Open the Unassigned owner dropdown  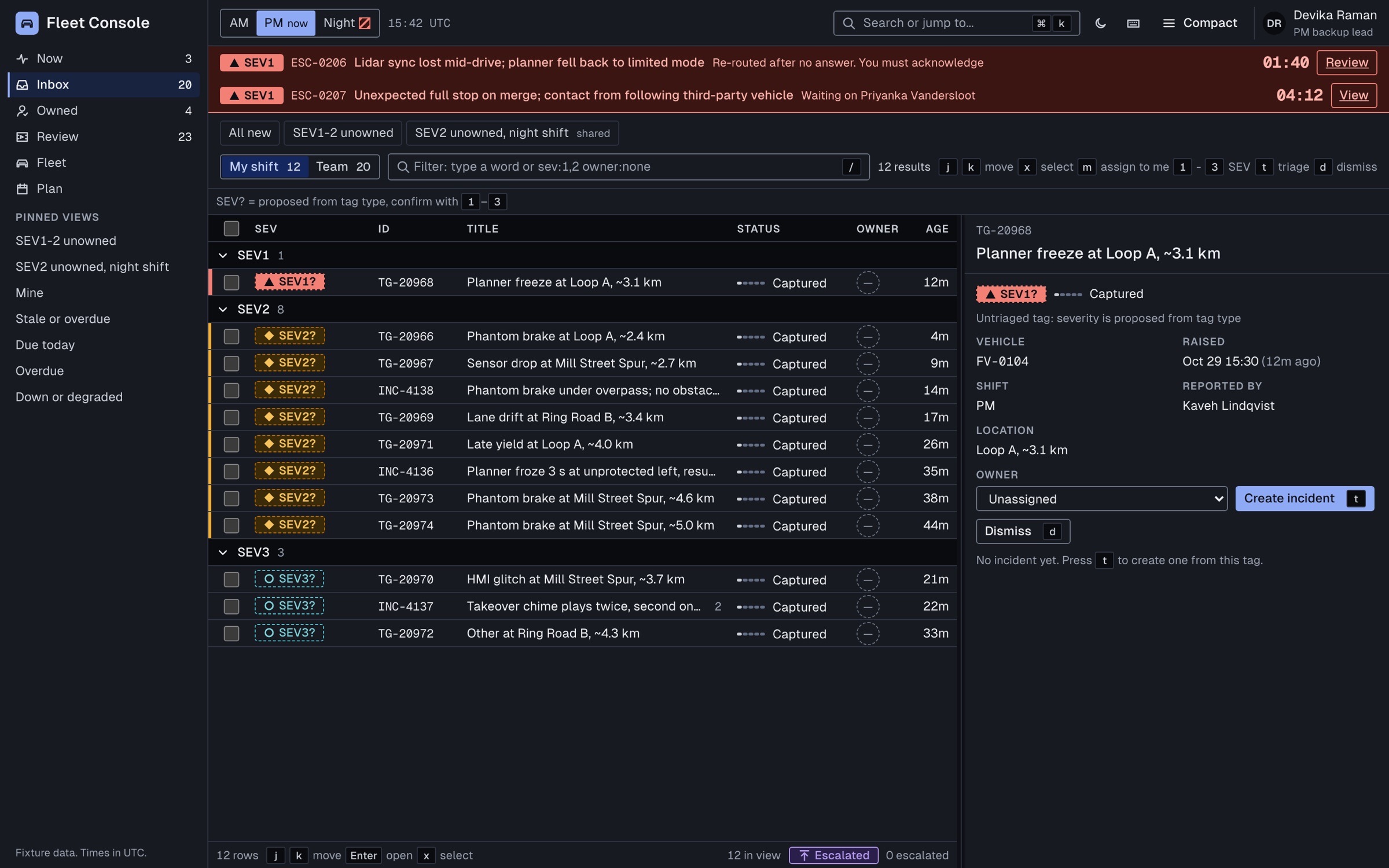(1101, 499)
